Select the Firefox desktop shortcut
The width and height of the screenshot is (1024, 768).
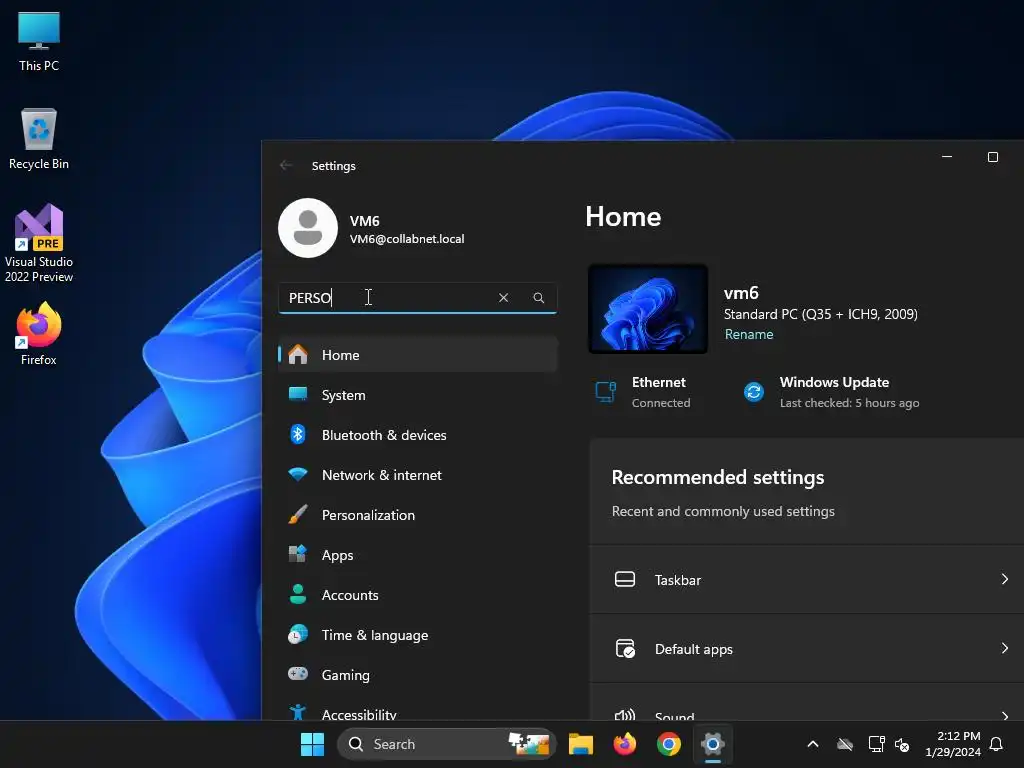(x=39, y=333)
